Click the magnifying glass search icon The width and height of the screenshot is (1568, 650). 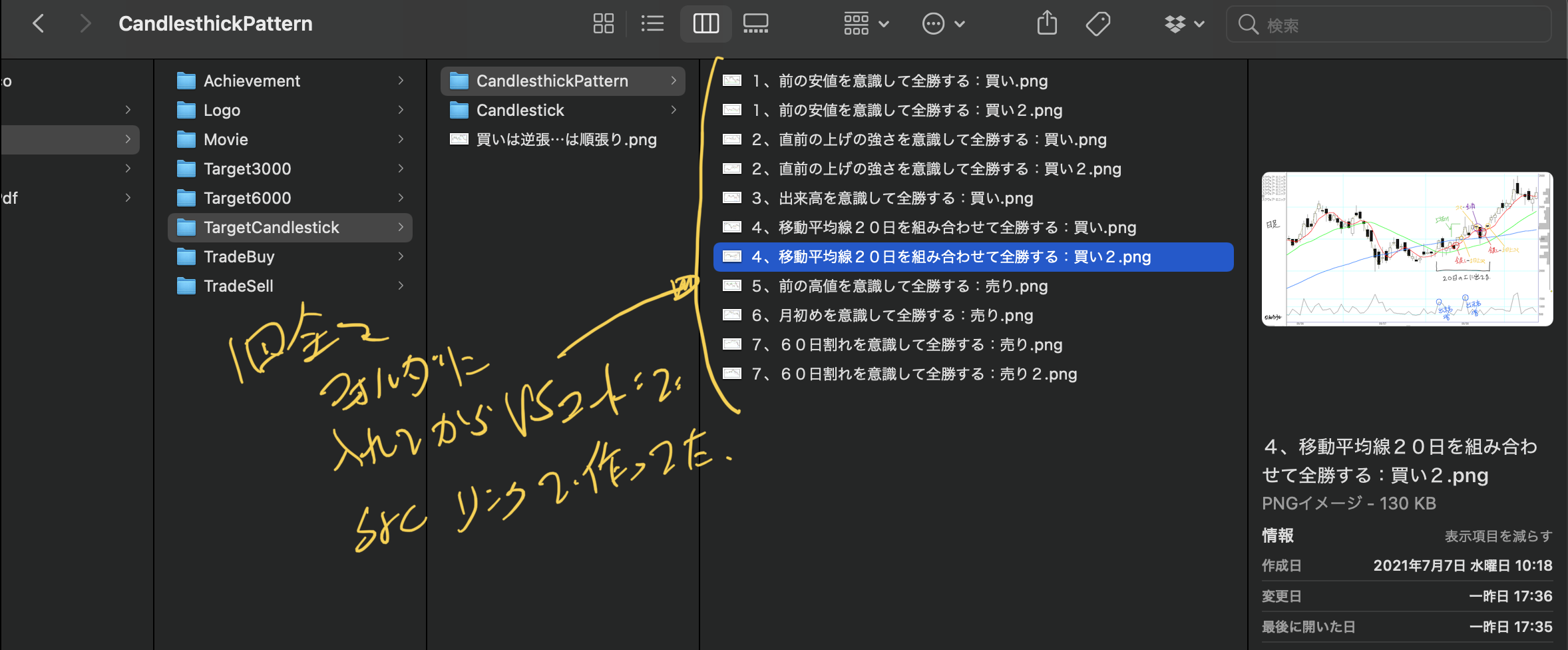(1248, 25)
